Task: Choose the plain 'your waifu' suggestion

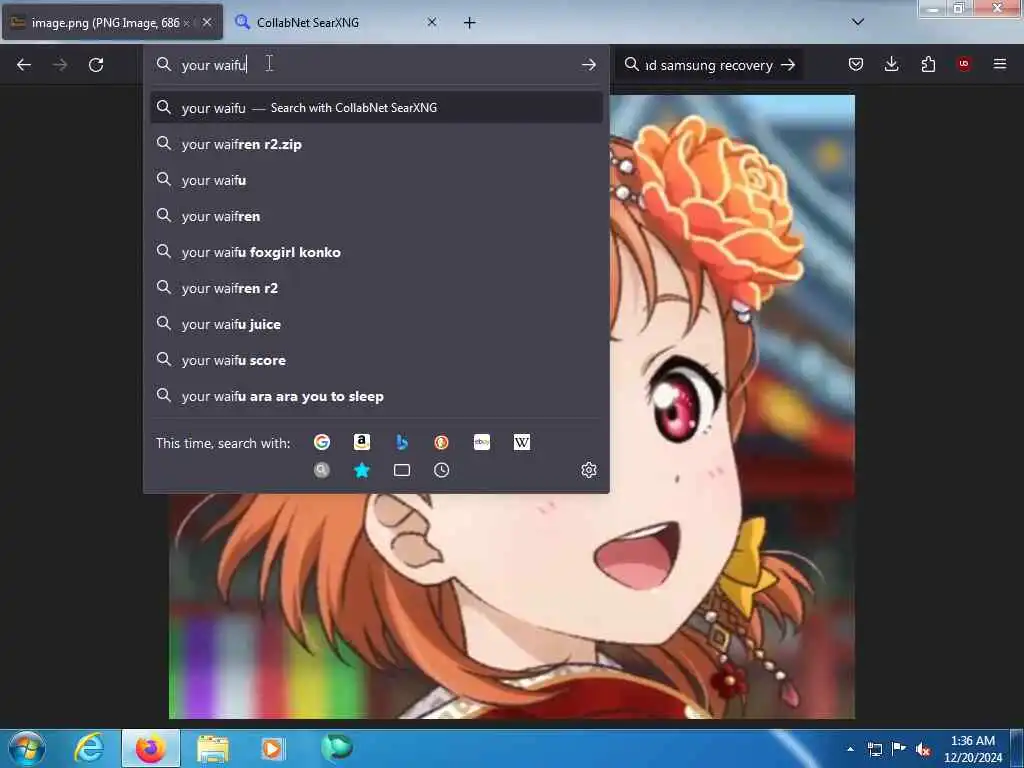Action: point(376,180)
